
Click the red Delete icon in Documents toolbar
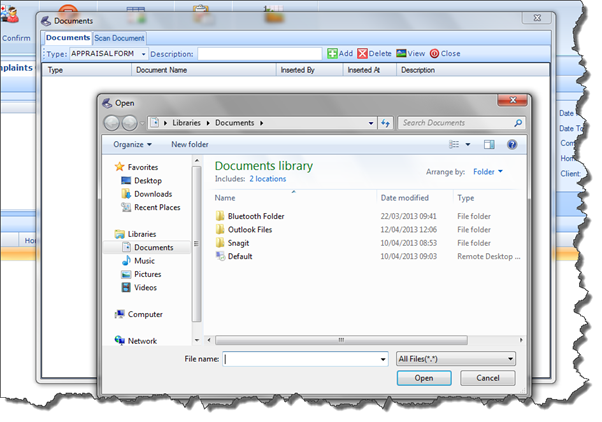(362, 53)
